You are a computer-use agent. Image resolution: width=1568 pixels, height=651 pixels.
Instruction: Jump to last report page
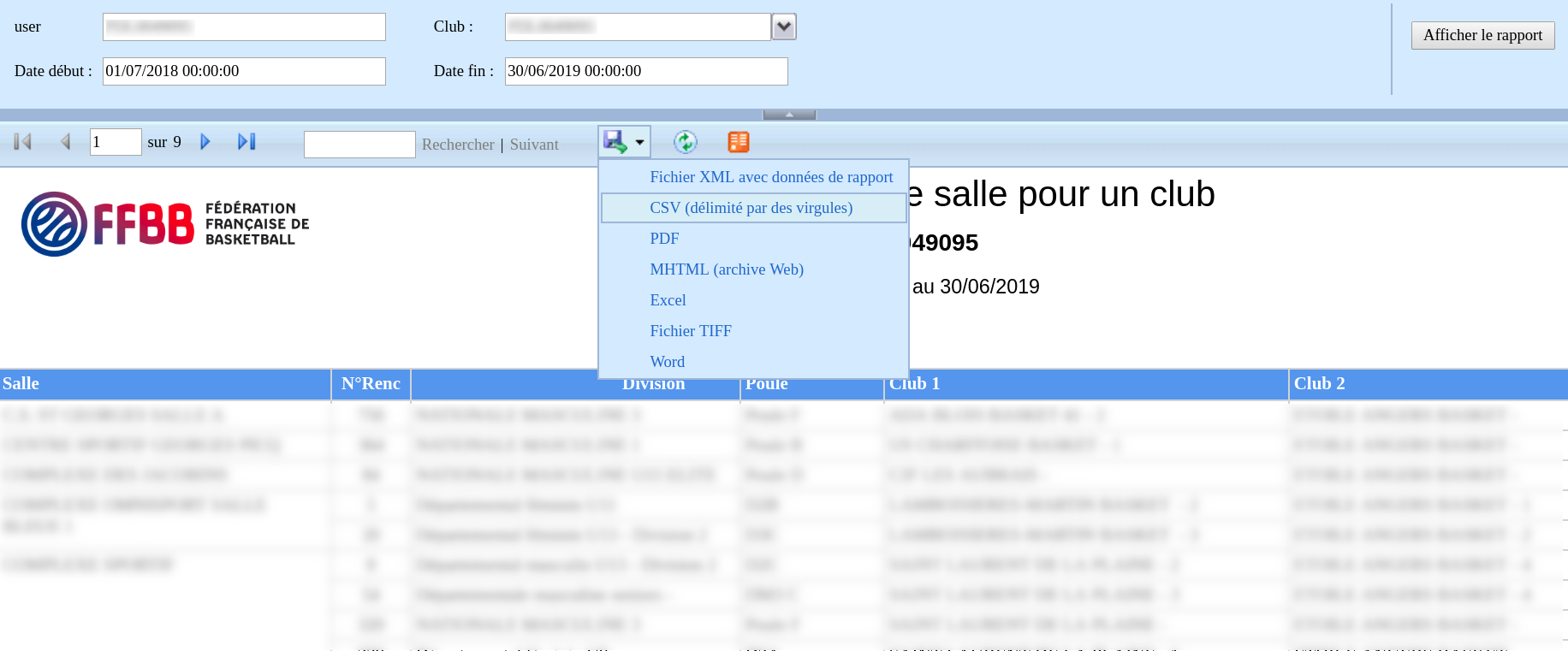coord(246,142)
